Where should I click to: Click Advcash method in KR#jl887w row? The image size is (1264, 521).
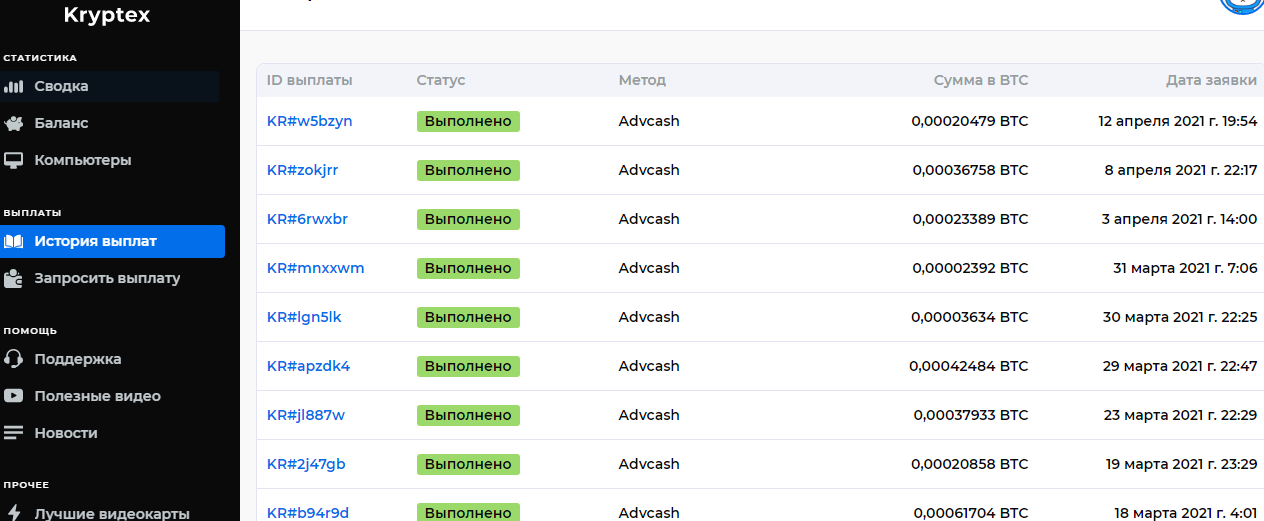pyautogui.click(x=649, y=415)
